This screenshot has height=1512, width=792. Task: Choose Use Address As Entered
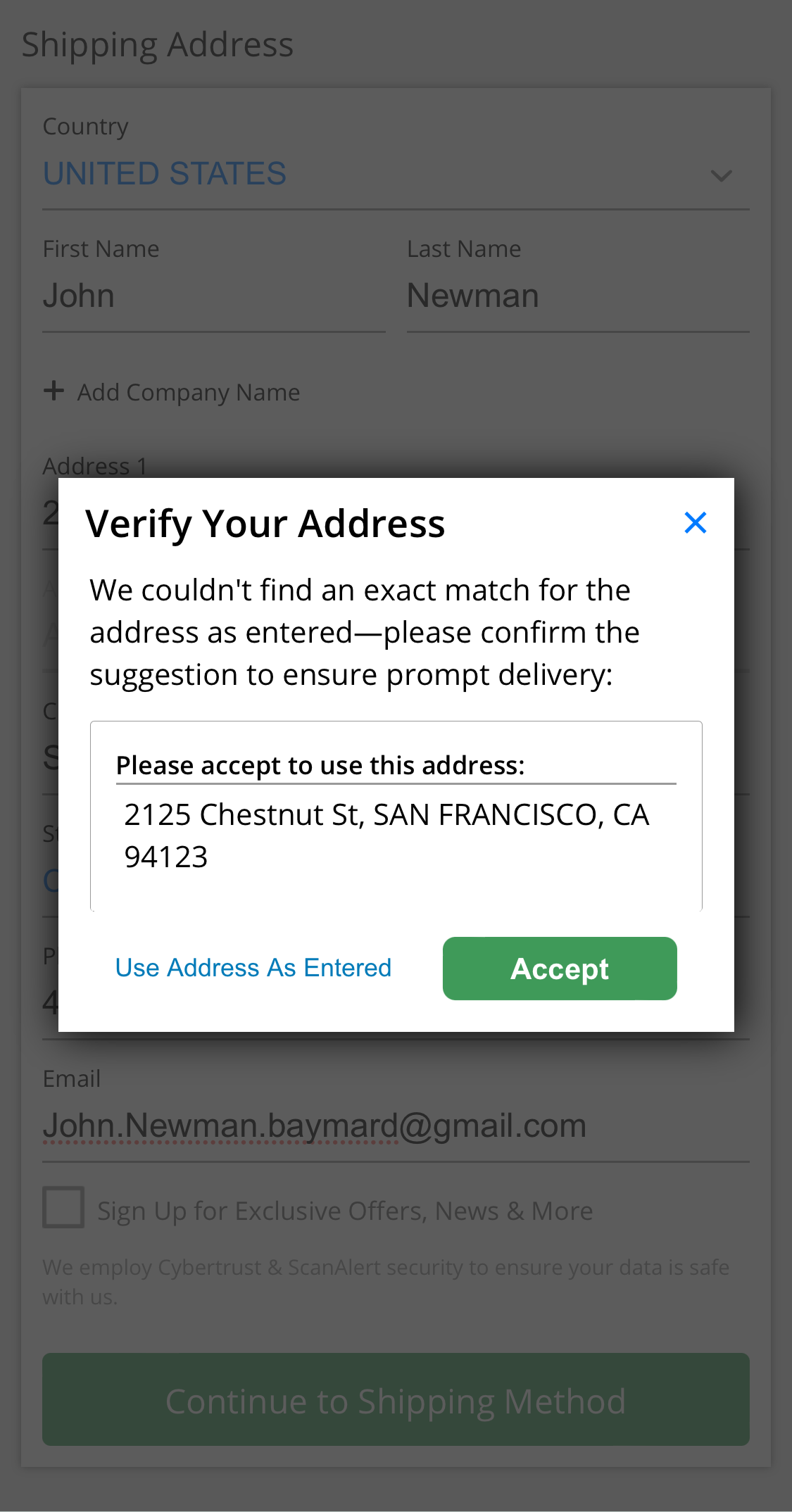253,968
